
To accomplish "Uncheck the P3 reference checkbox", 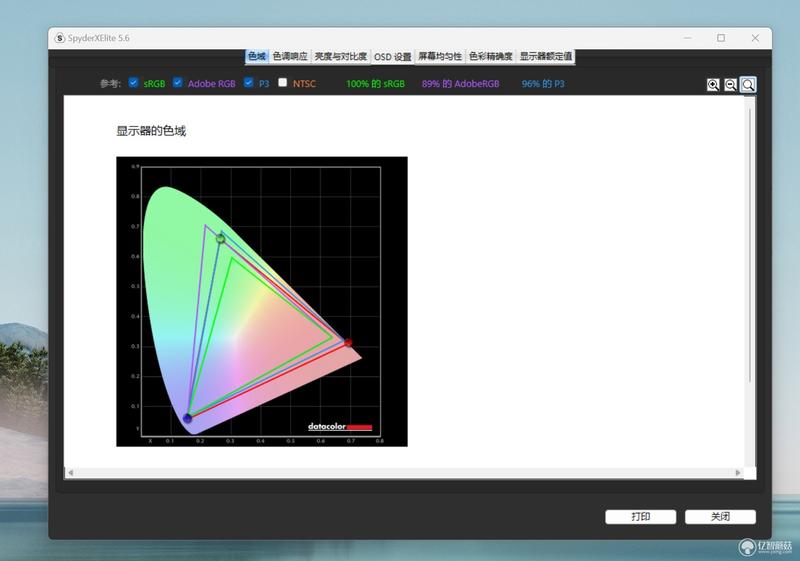I will 248,83.
